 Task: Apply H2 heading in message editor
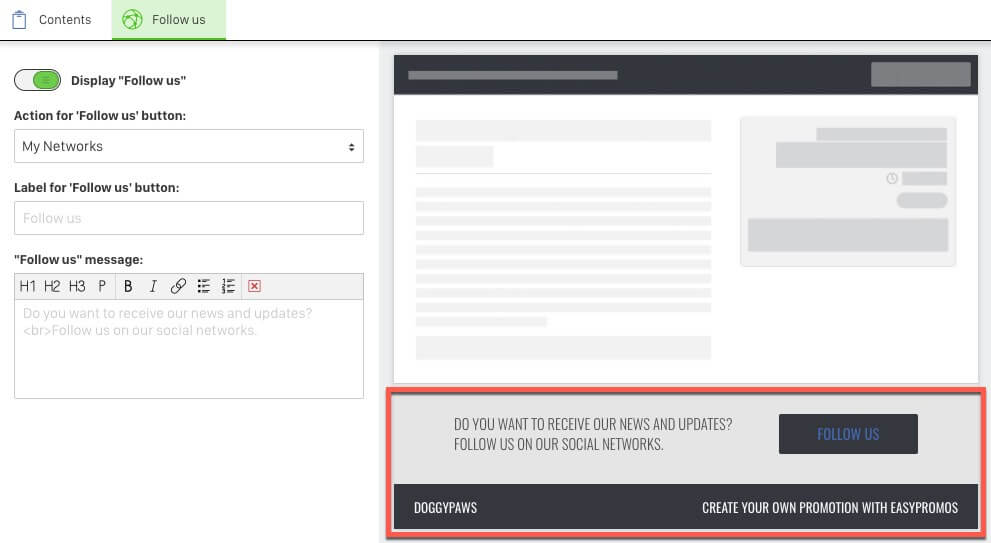click(52, 286)
